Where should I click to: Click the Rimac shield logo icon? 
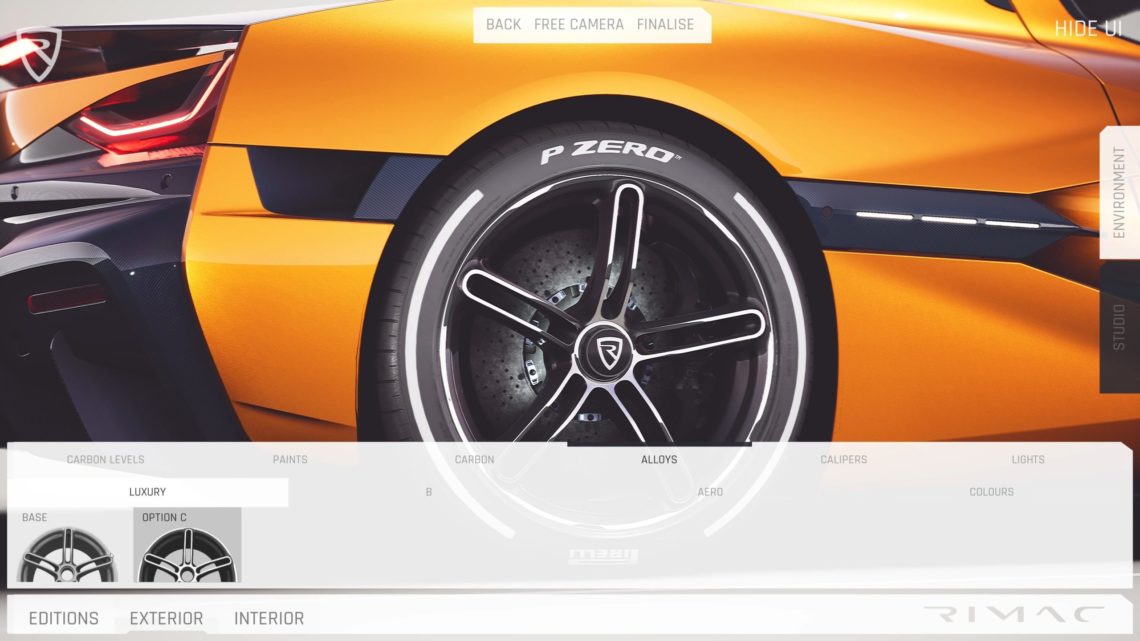pos(39,54)
